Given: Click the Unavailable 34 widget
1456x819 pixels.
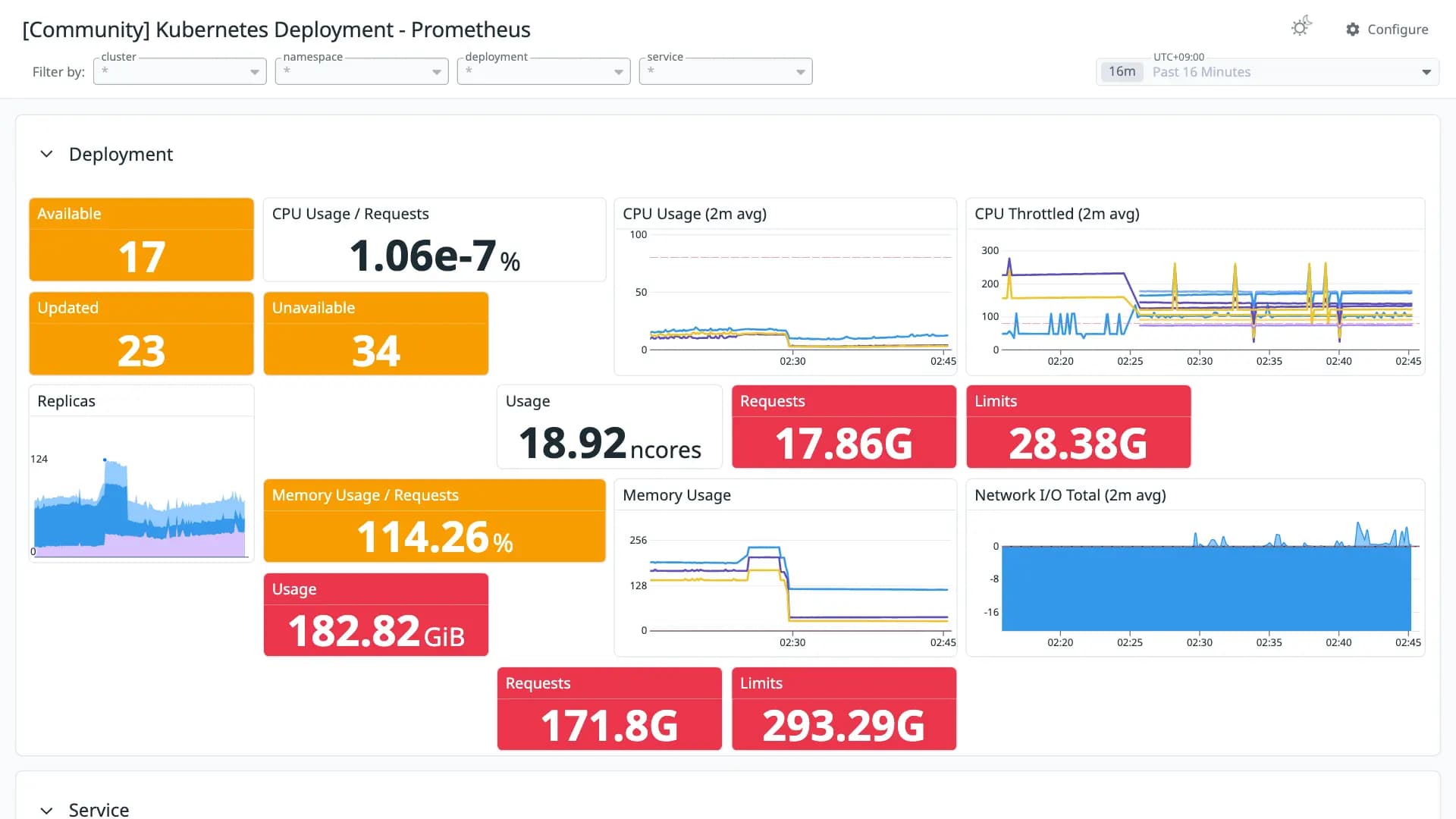Looking at the screenshot, I should click(x=375, y=334).
